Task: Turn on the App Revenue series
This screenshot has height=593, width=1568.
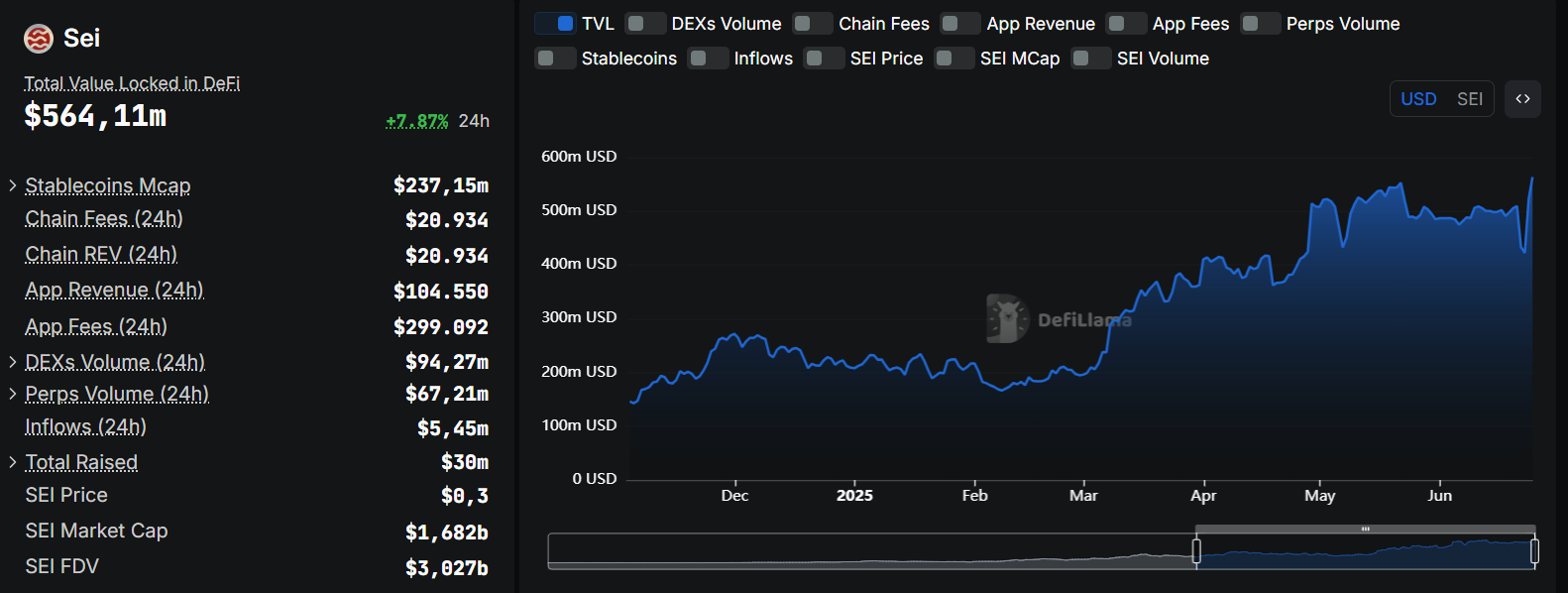Action: 959,24
